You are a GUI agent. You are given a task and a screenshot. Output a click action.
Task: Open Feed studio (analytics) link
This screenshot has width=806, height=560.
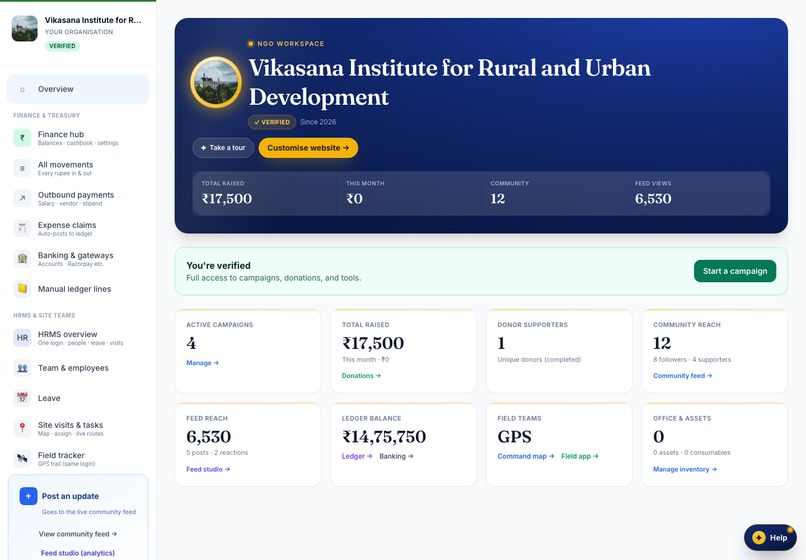78,553
